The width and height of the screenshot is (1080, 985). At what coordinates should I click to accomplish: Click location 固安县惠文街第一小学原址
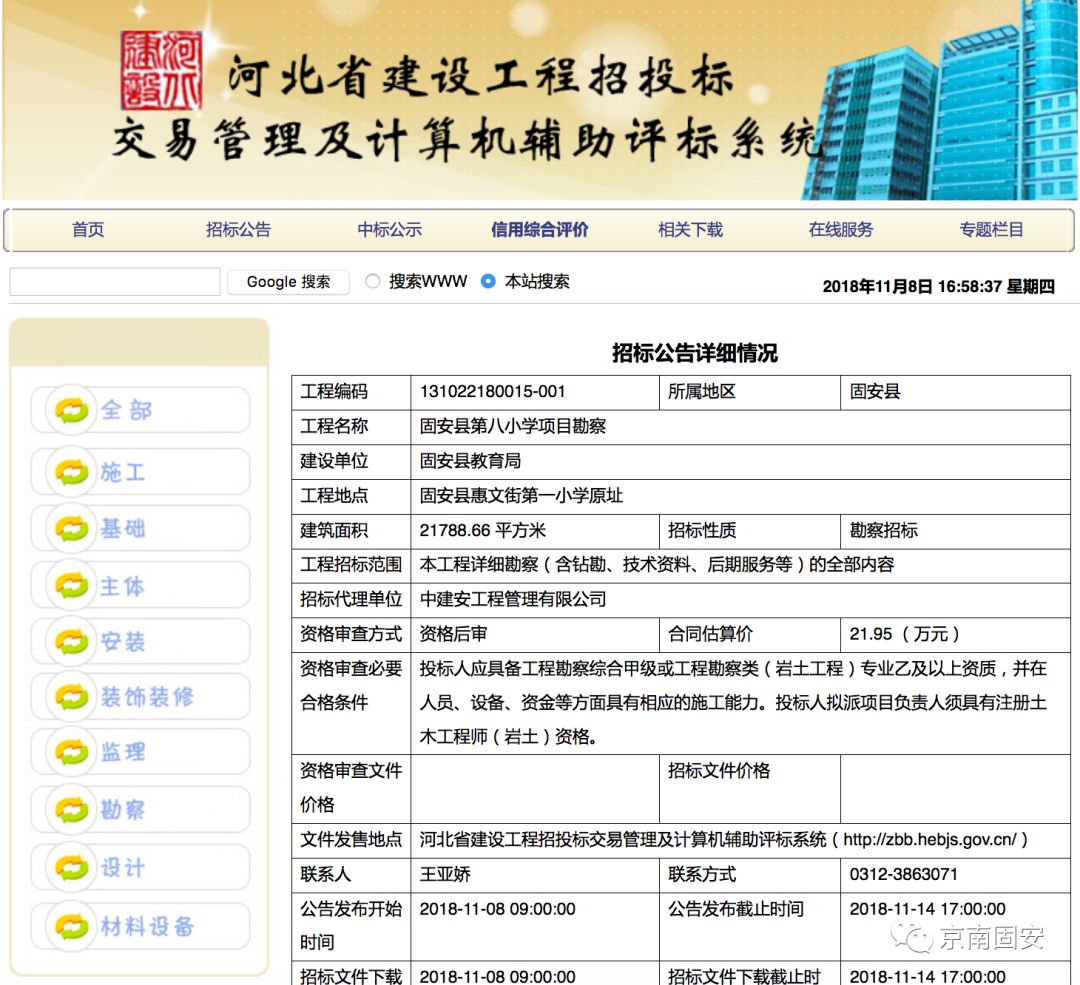[x=521, y=495]
